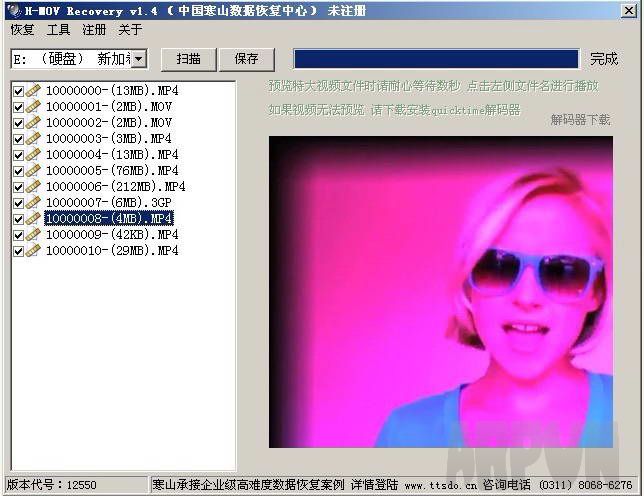This screenshot has width=644, height=496.
Task: Click the 扫描 scan button
Action: click(x=189, y=59)
